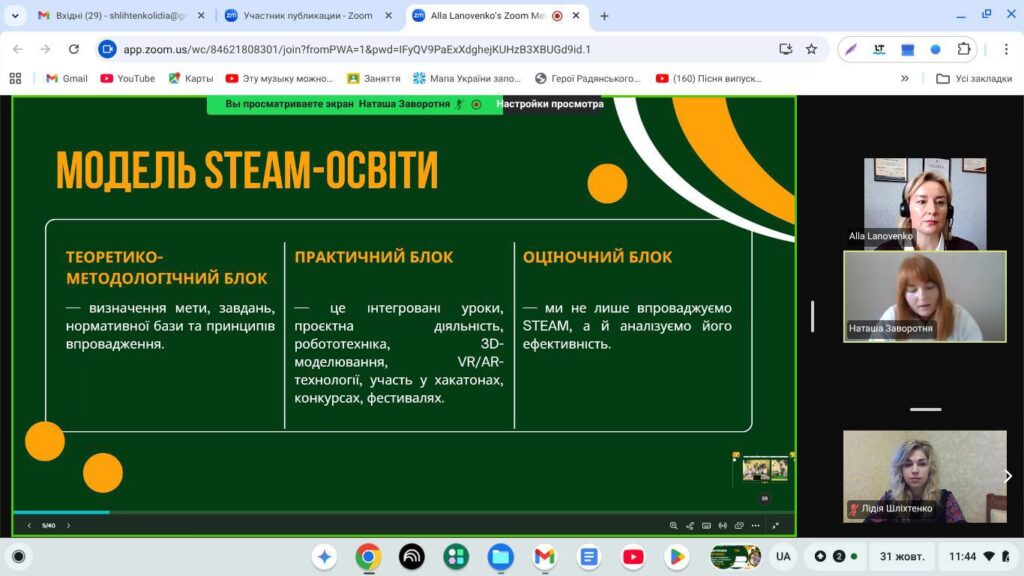1024x576 pixels.
Task: Open the presentation zoom magnifier tool
Action: pyautogui.click(x=674, y=525)
